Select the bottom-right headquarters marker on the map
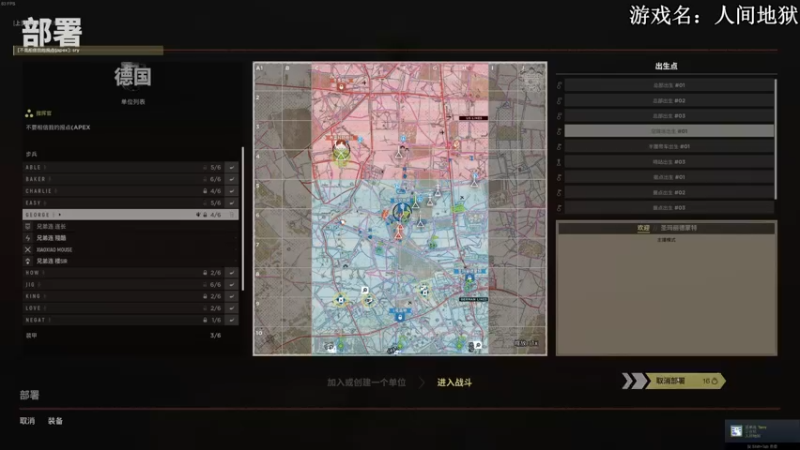Viewport: 800px width, 450px height. (x=461, y=346)
